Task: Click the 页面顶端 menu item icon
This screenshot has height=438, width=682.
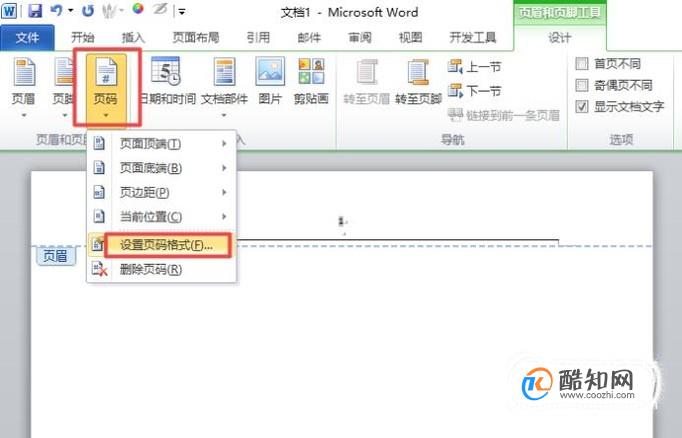Action: (x=99, y=143)
